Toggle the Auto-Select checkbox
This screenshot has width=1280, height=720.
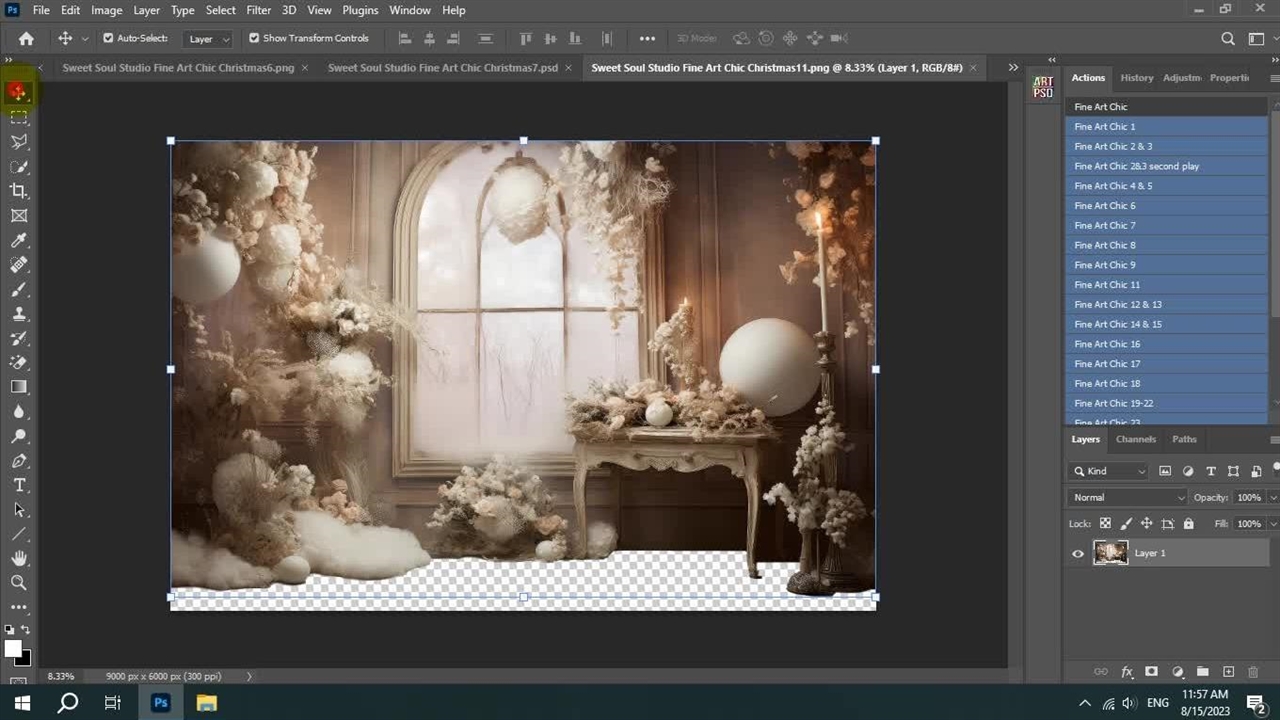coord(108,38)
